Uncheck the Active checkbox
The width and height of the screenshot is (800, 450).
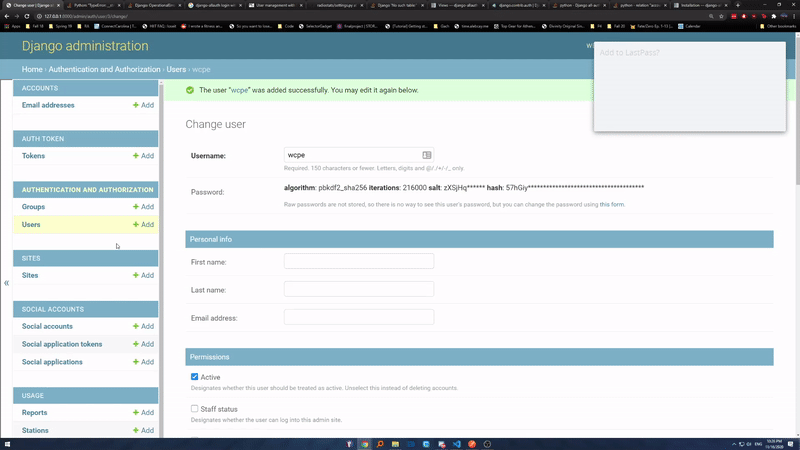pyautogui.click(x=194, y=377)
